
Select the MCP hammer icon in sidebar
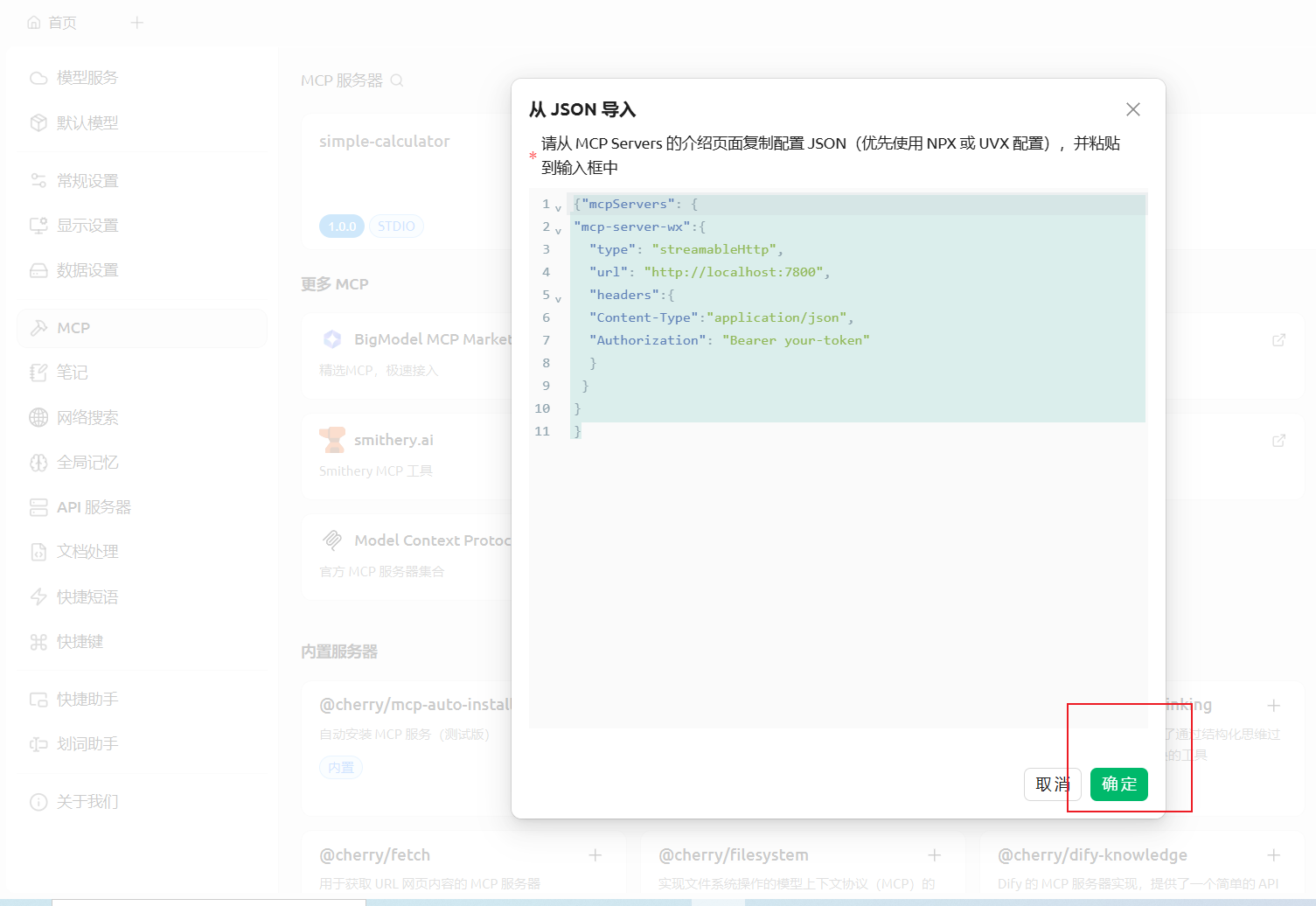(38, 328)
